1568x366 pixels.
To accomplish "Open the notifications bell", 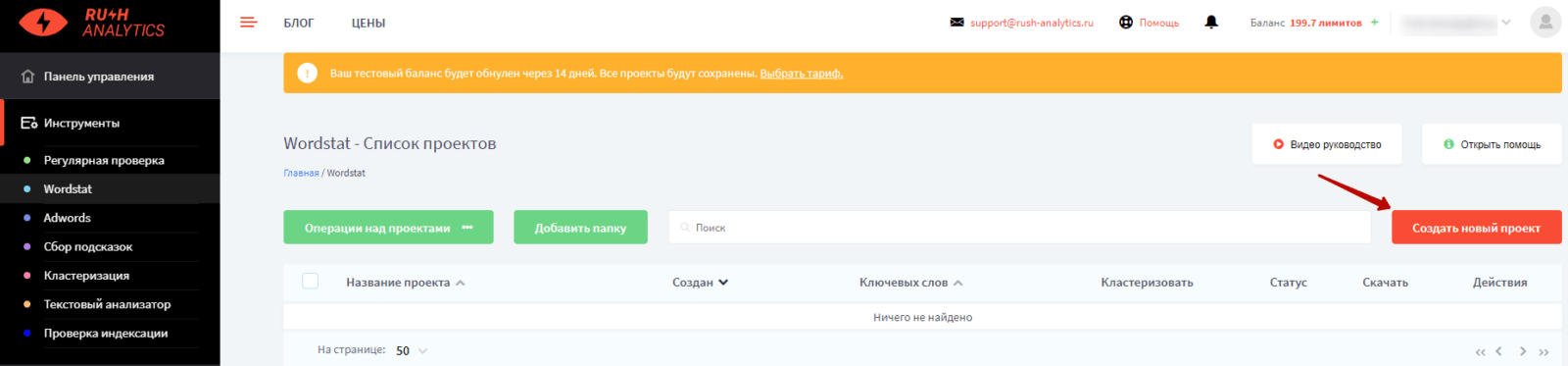I will (1211, 22).
